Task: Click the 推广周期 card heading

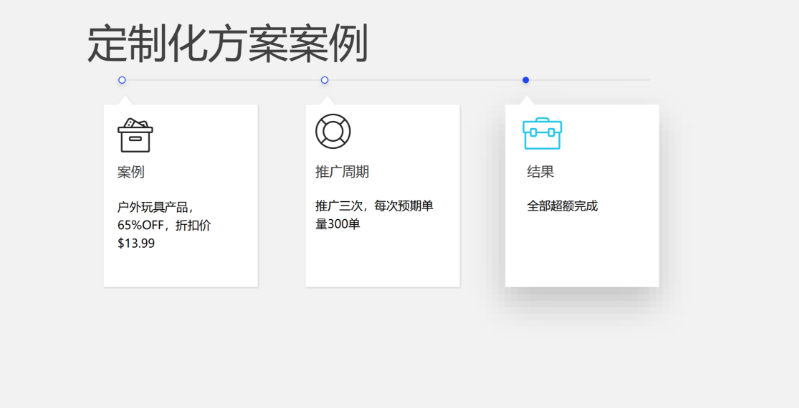Action: pyautogui.click(x=342, y=172)
